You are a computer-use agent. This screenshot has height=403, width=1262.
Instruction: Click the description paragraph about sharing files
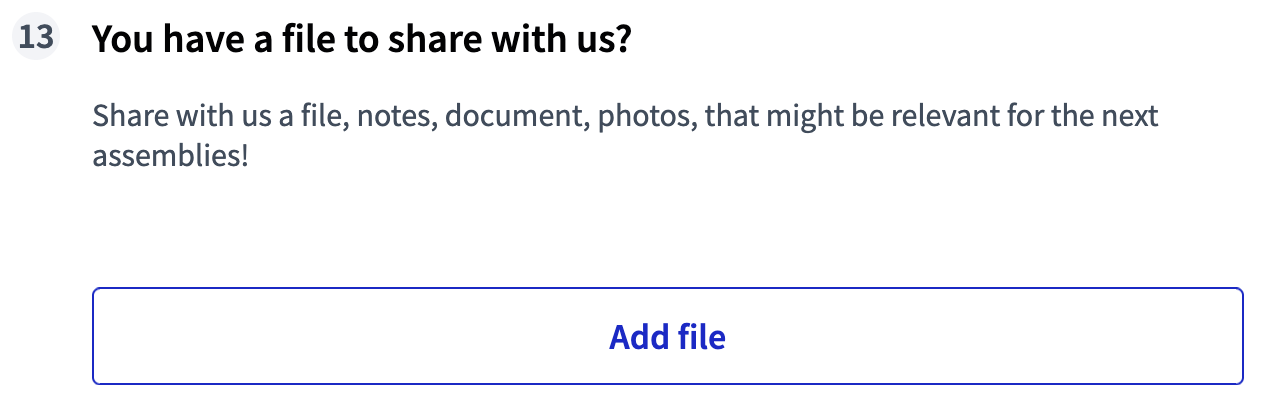tap(625, 135)
